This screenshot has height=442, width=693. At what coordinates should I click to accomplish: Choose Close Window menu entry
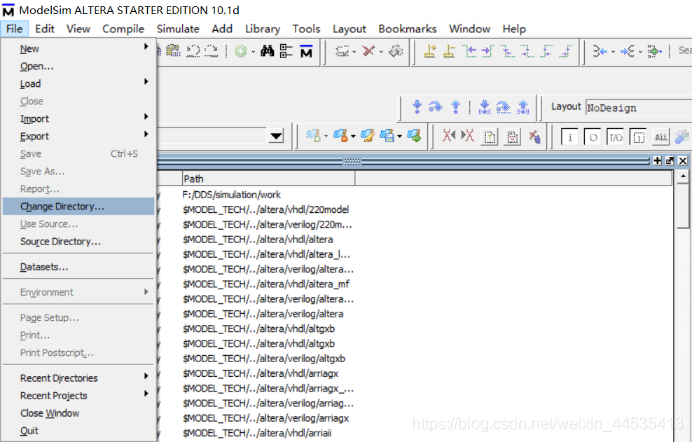coord(78,413)
